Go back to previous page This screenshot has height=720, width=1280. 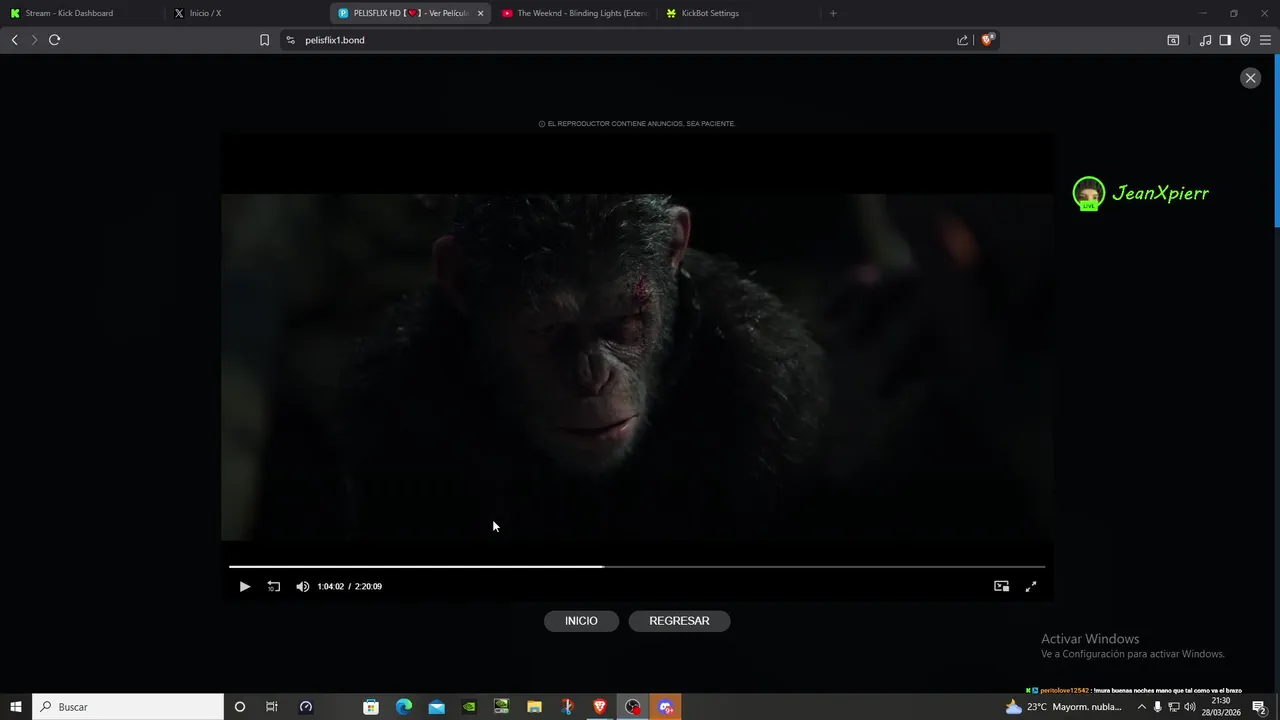click(x=14, y=40)
